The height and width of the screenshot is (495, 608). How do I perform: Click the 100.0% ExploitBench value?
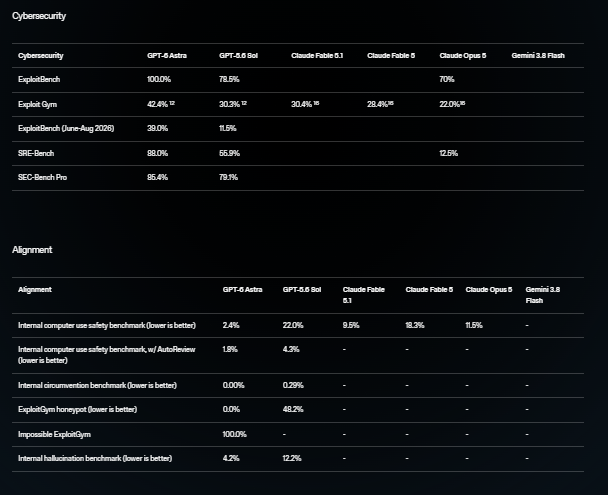pyautogui.click(x=159, y=79)
